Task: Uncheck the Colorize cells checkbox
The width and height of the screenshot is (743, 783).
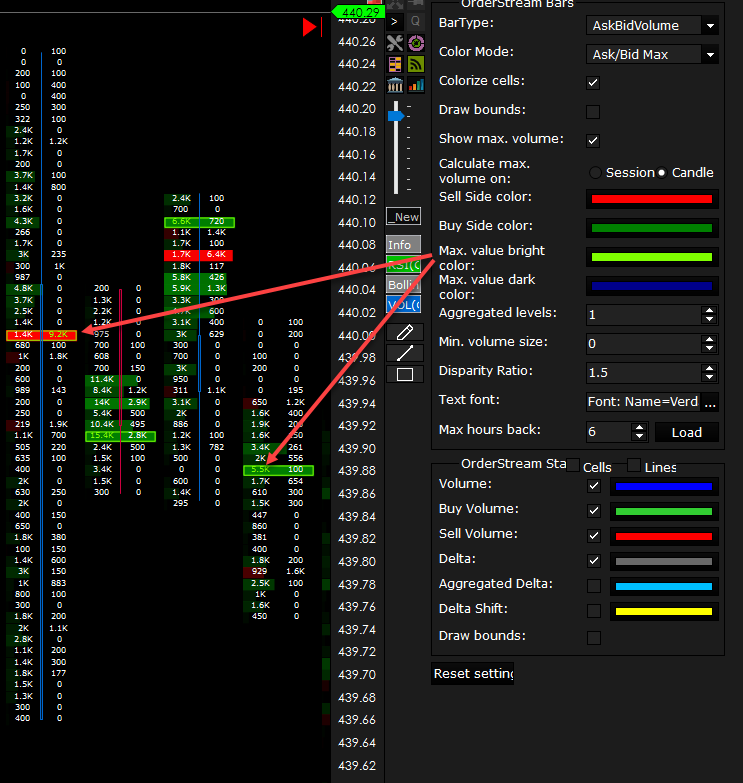Action: (593, 83)
